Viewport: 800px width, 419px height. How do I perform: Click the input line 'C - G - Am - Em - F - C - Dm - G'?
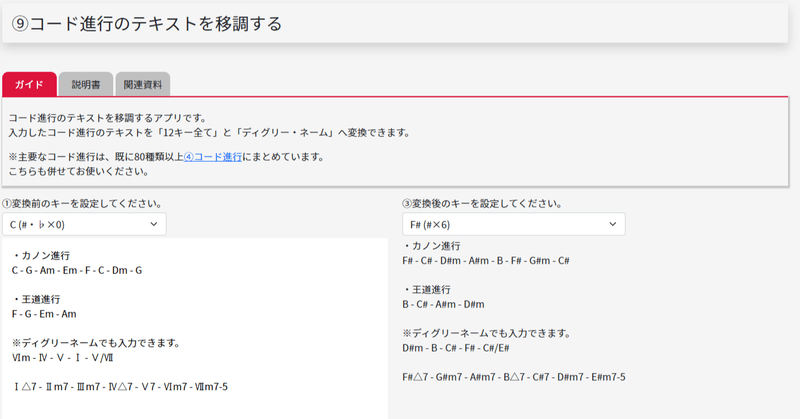click(77, 270)
